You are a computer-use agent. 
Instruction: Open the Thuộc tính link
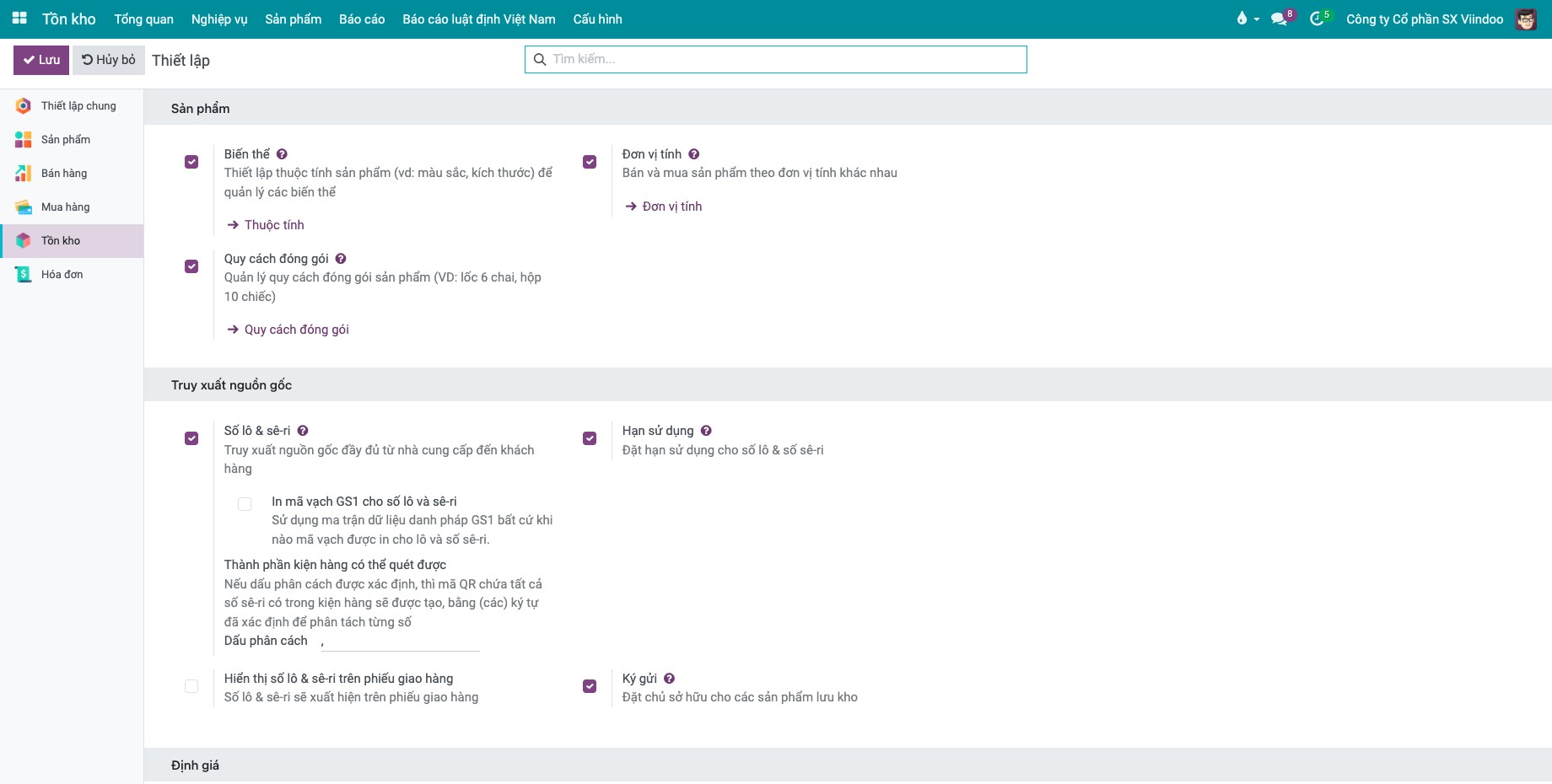[x=266, y=225]
